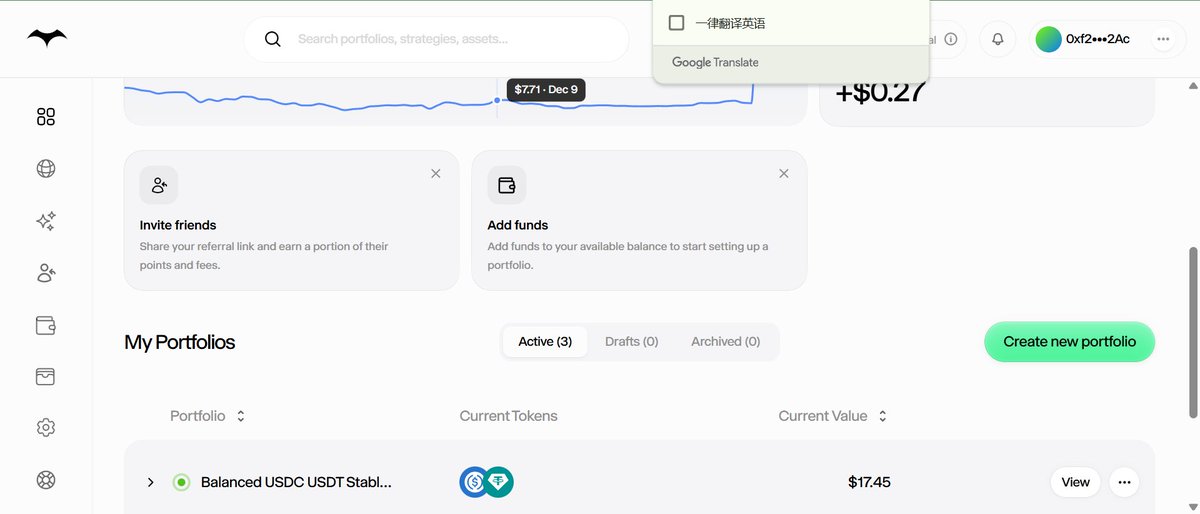The height and width of the screenshot is (514, 1200).
Task: Click the Add funds wallet icon
Action: pos(507,185)
